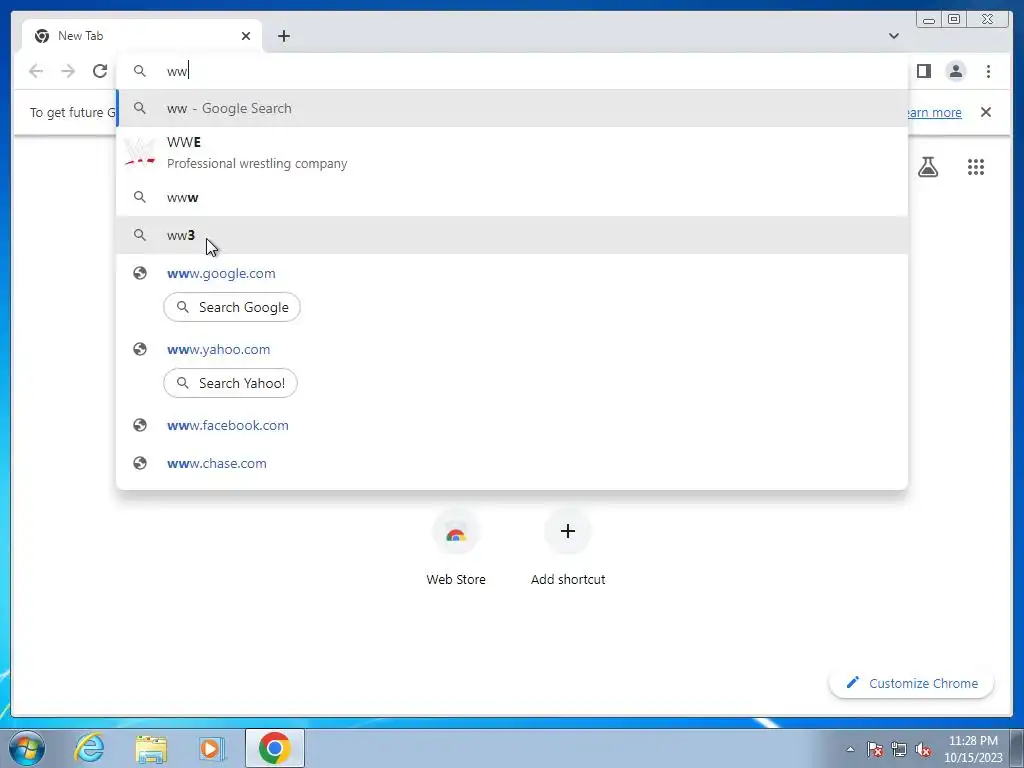Screen dimensions: 1024x768
Task: Open the Google apps grid icon
Action: pos(976,167)
